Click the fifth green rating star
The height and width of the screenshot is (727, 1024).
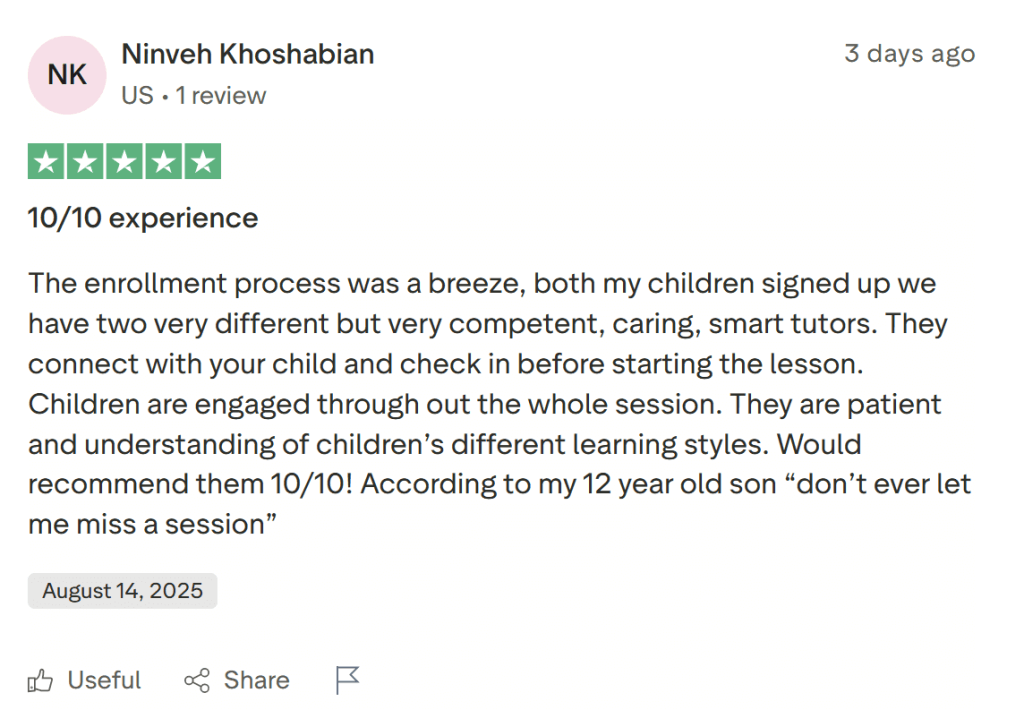click(x=202, y=162)
